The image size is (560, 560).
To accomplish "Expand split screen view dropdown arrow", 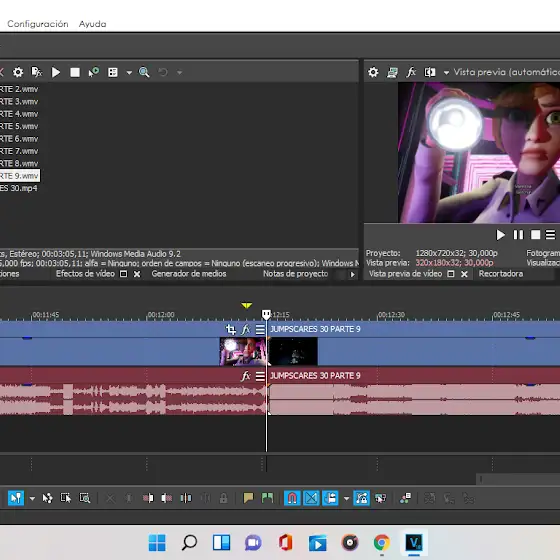I will click(x=446, y=73).
